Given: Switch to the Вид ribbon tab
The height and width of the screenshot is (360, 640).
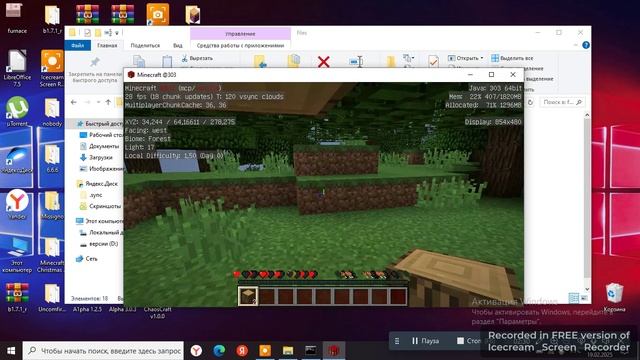Looking at the screenshot, I should [x=178, y=45].
